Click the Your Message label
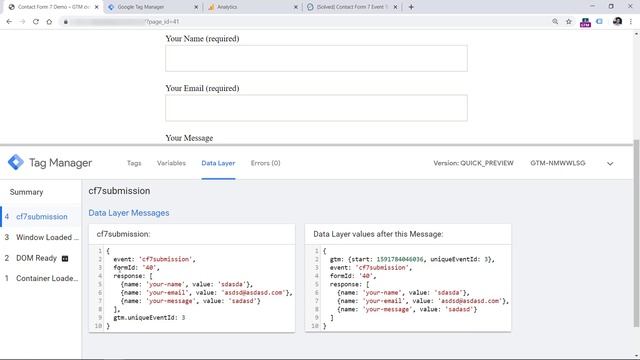Viewport: 640px width, 360px height. click(x=189, y=138)
